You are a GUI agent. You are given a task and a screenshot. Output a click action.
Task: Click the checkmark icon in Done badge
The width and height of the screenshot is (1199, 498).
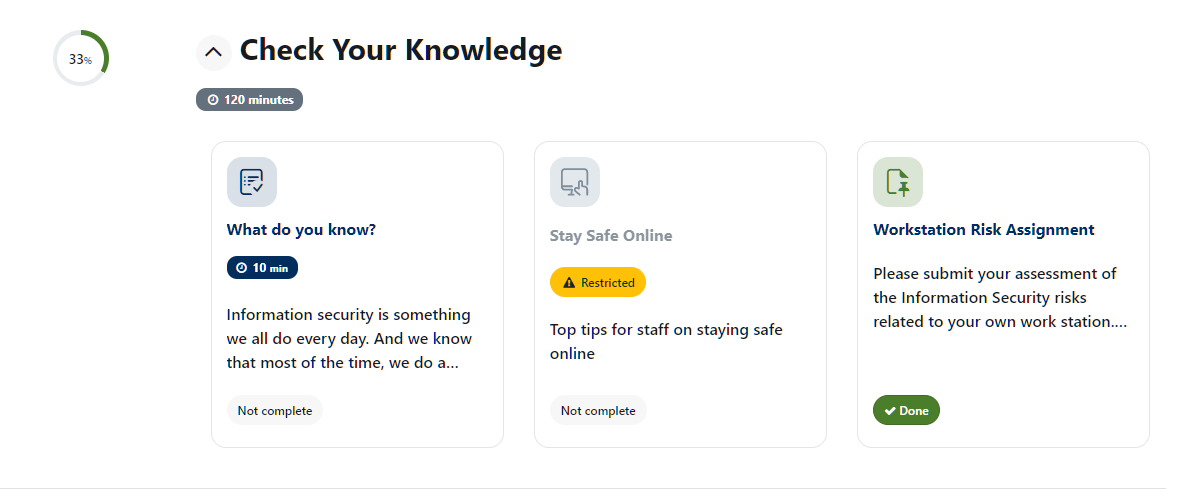point(890,412)
